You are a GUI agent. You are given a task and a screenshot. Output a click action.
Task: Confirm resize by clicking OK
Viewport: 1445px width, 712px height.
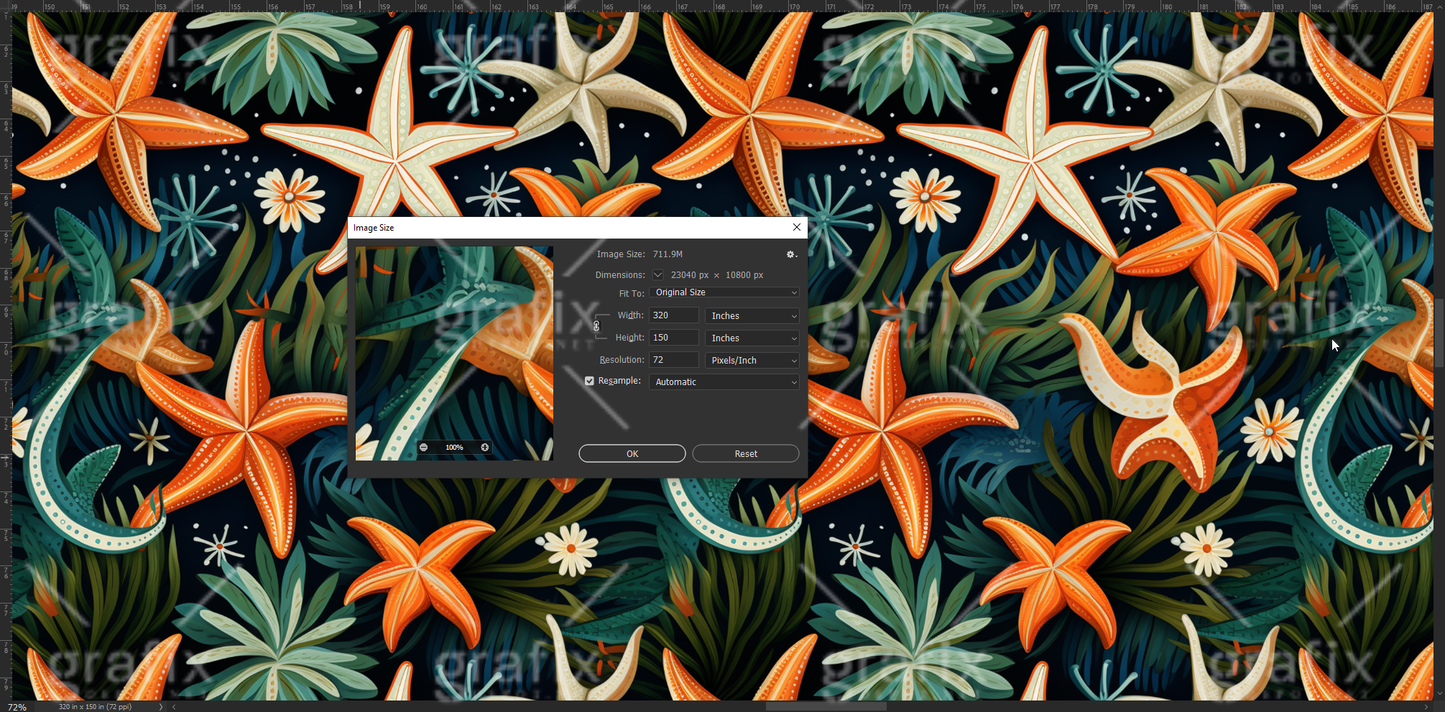631,453
